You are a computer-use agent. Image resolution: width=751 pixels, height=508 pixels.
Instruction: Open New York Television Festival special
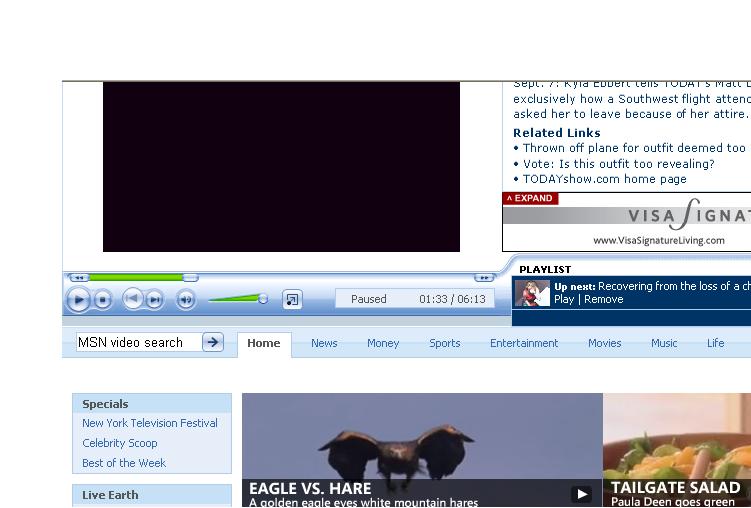point(150,423)
